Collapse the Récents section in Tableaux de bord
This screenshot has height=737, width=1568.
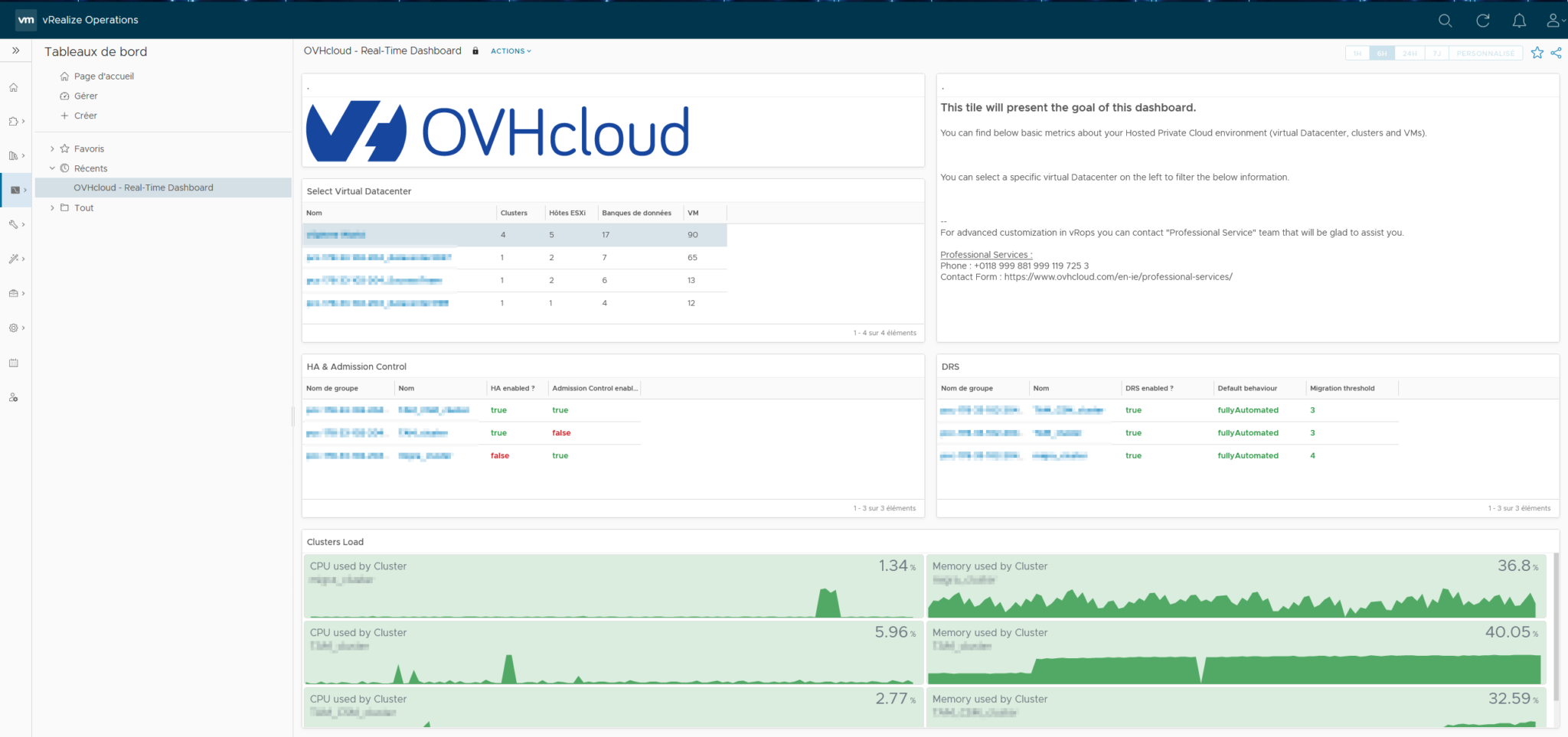(x=52, y=168)
